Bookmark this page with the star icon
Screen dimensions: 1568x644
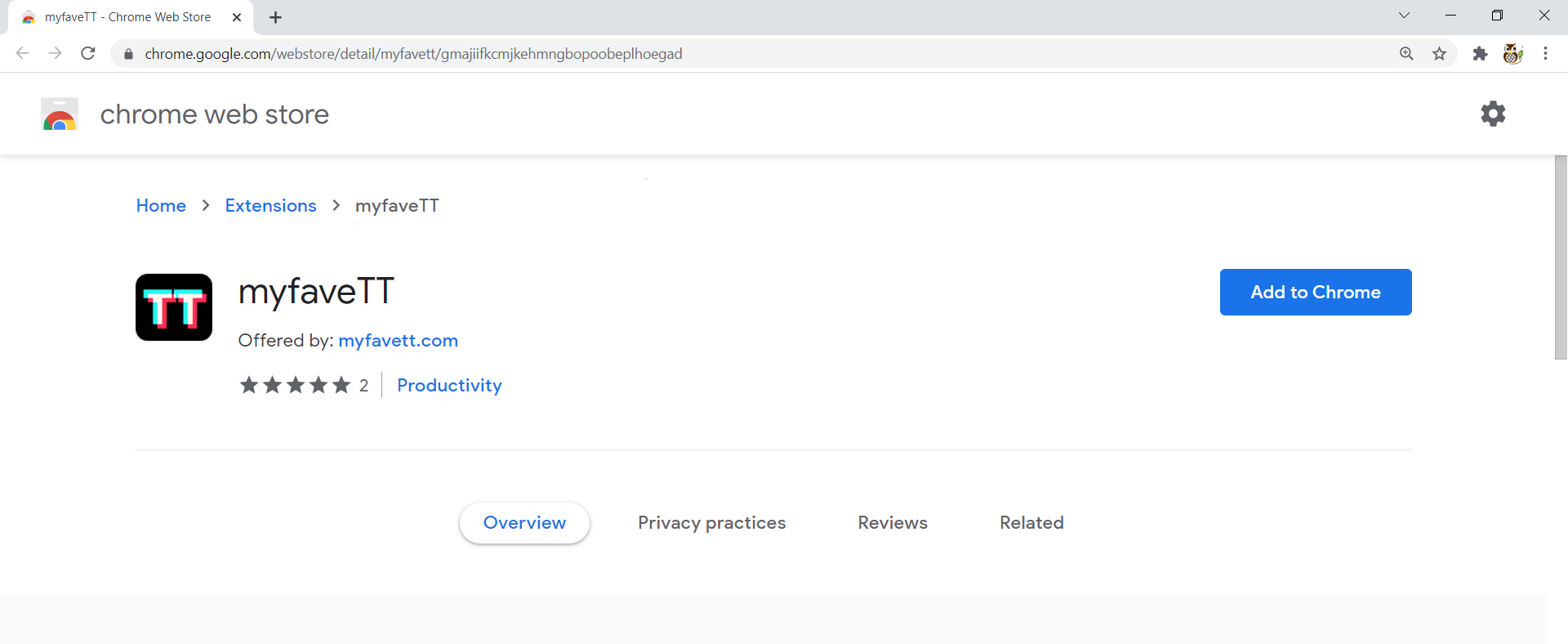[1439, 54]
